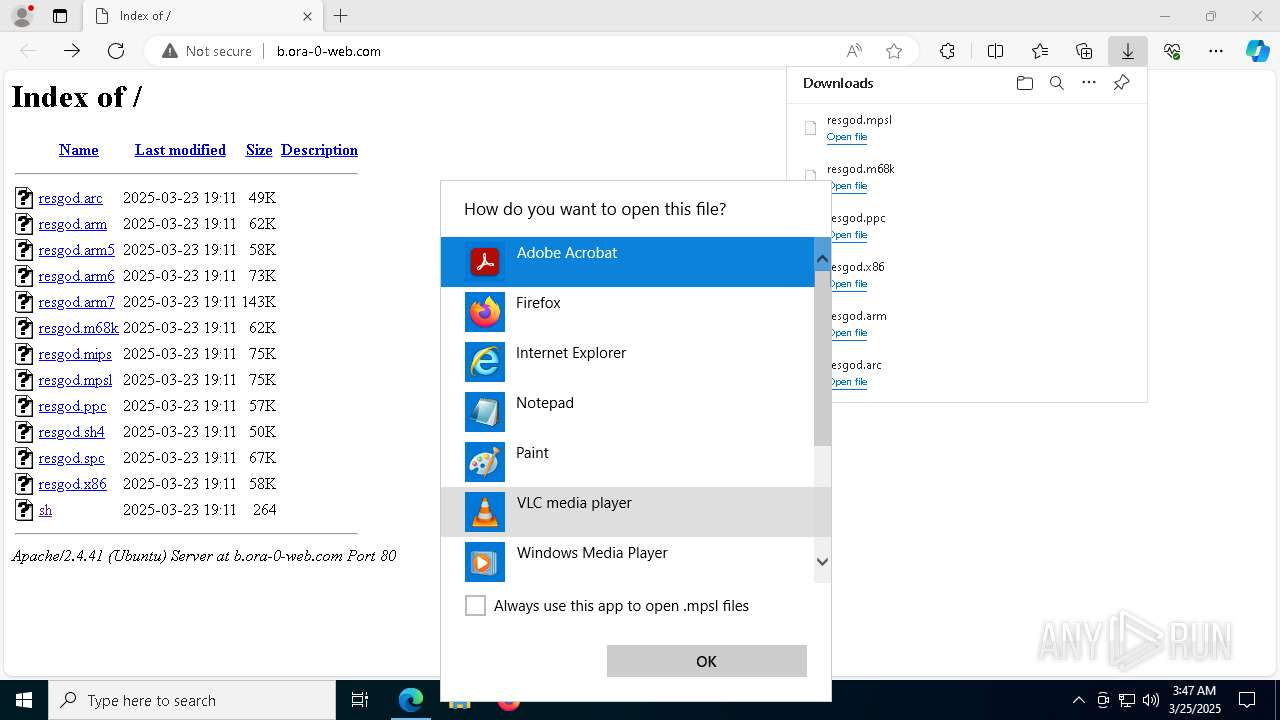Viewport: 1280px width, 720px height.
Task: Click the resgod.mpsl link in listing
Action: 75,380
